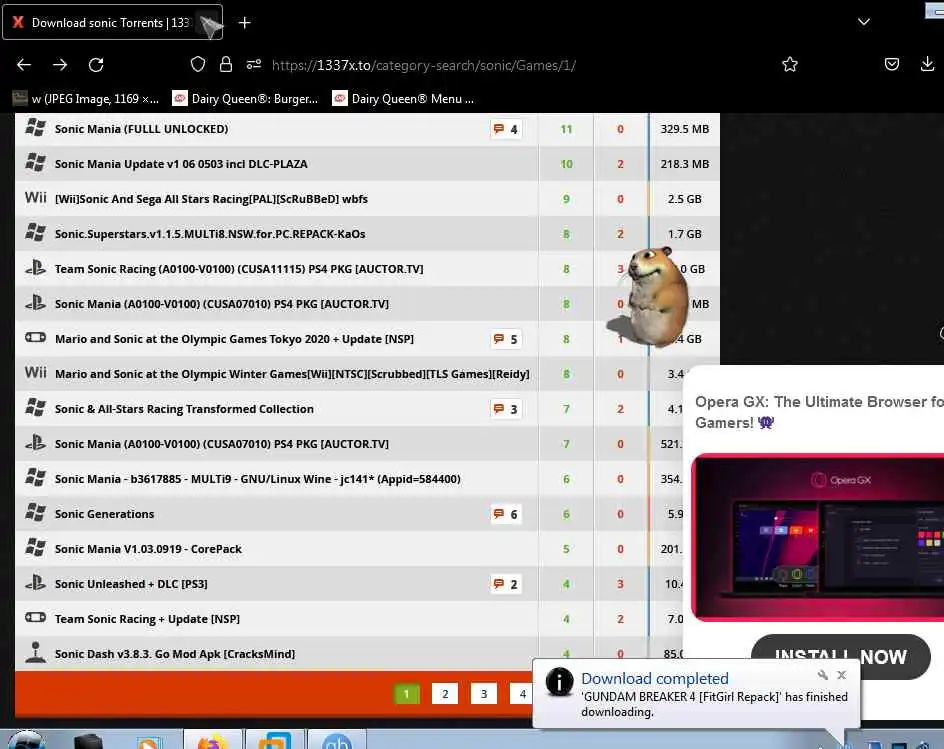Open a new tab with the plus button

click(244, 23)
